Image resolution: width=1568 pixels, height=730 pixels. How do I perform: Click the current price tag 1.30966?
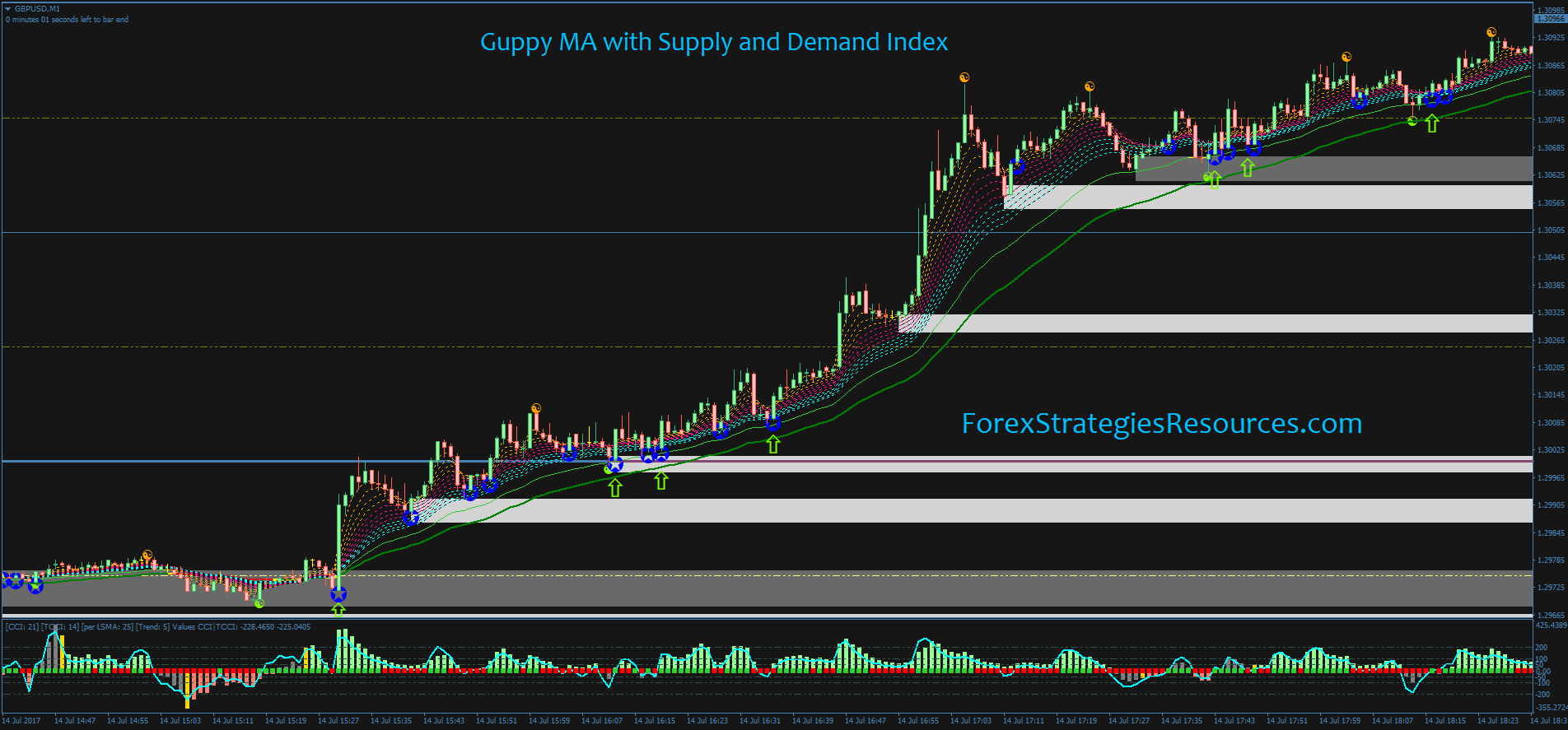pyautogui.click(x=1551, y=18)
